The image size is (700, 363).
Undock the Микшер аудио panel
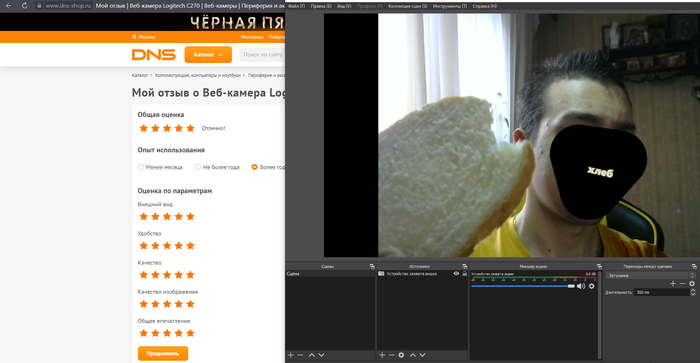[x=599, y=267]
